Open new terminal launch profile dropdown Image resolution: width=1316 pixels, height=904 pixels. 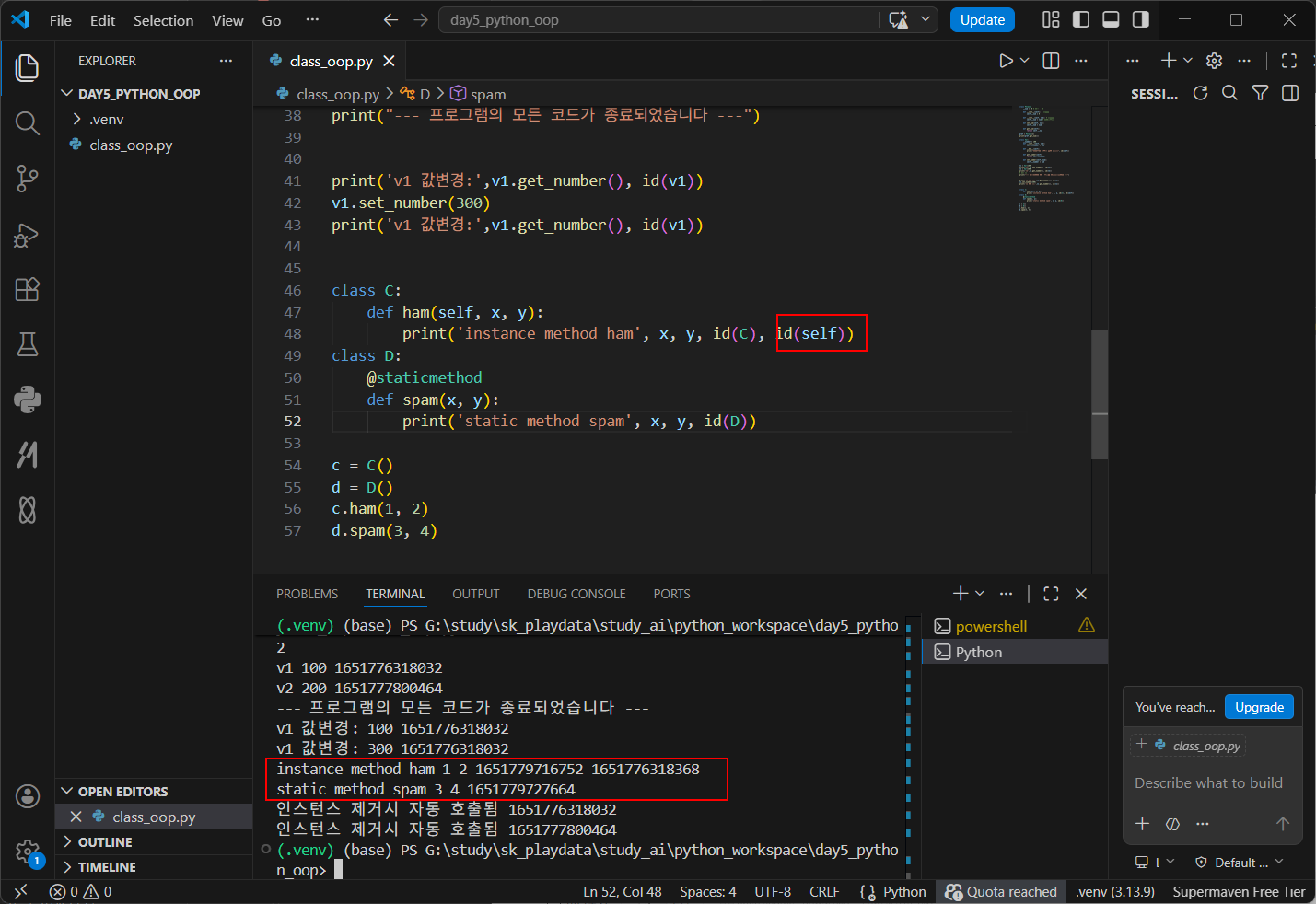[x=980, y=594]
